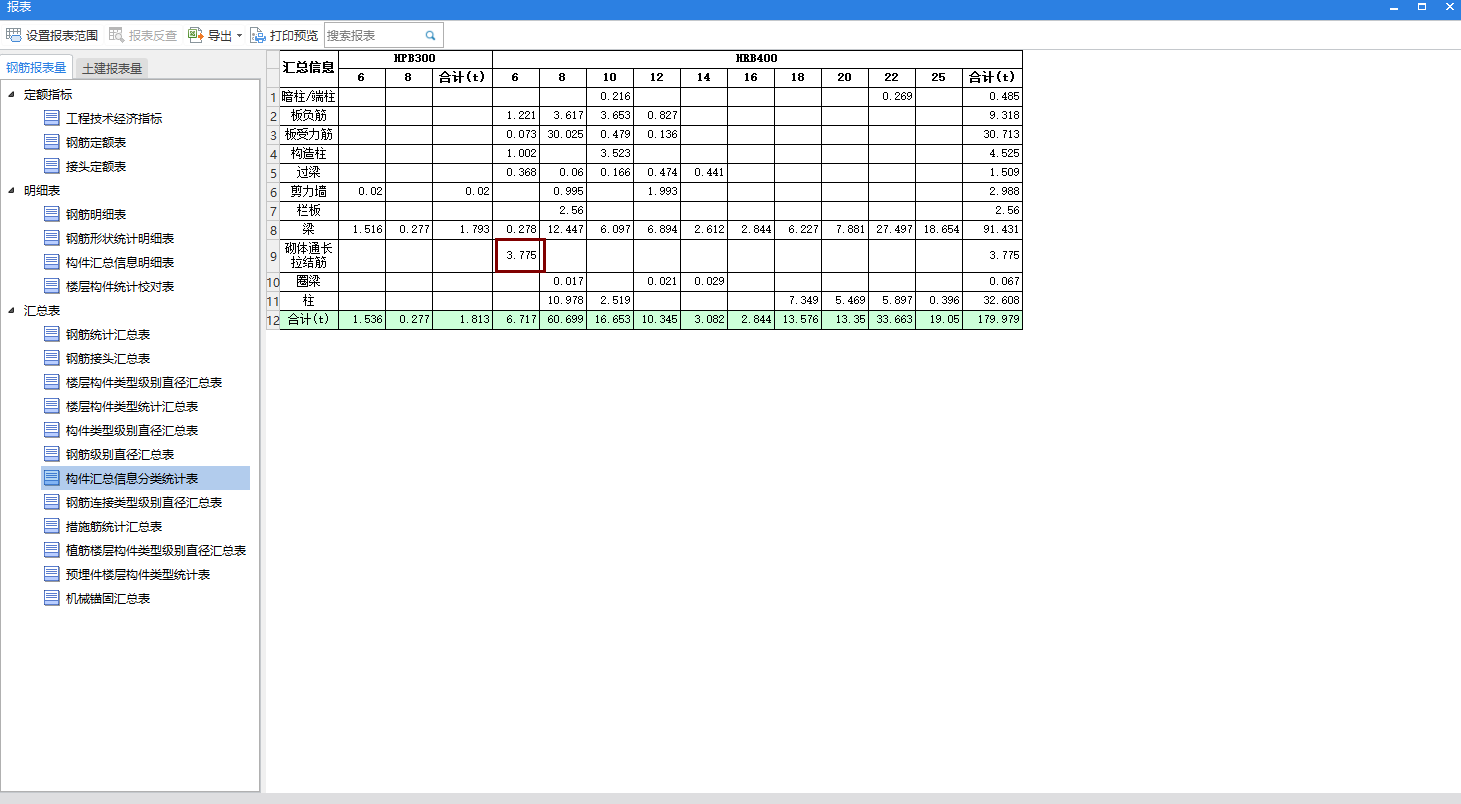Click the 30.025 cell in 板受力筋 row
1461x804 pixels.
click(x=563, y=135)
